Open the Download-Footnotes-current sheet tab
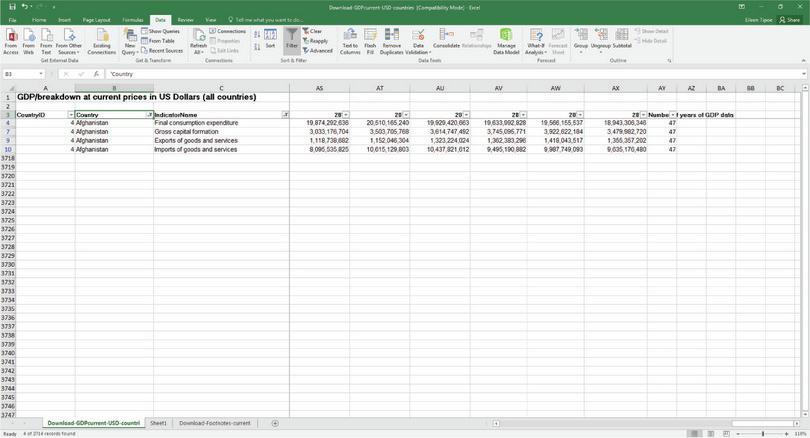 click(x=215, y=423)
